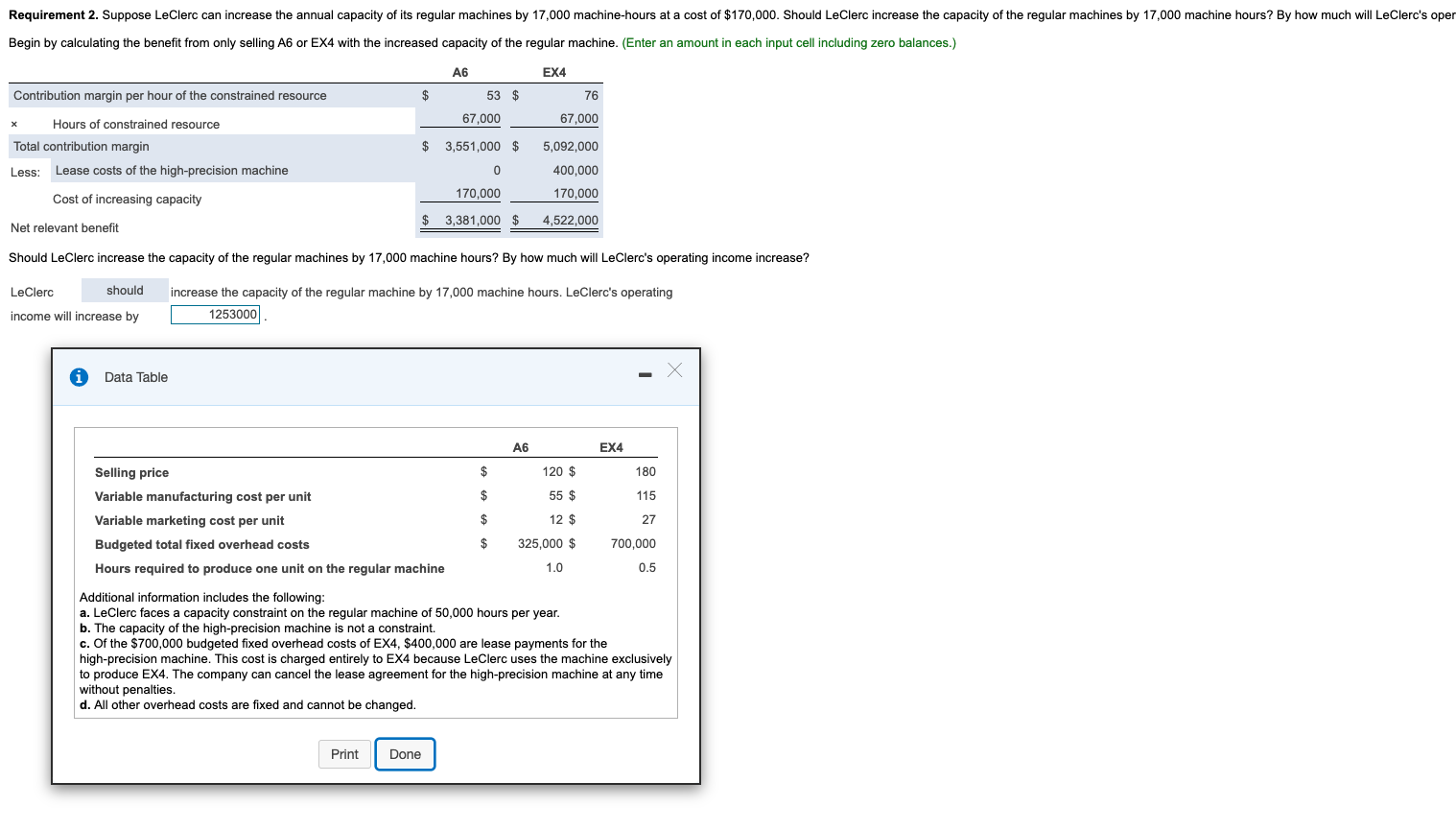Click 'Hours required to produce one unit' row label

270,568
